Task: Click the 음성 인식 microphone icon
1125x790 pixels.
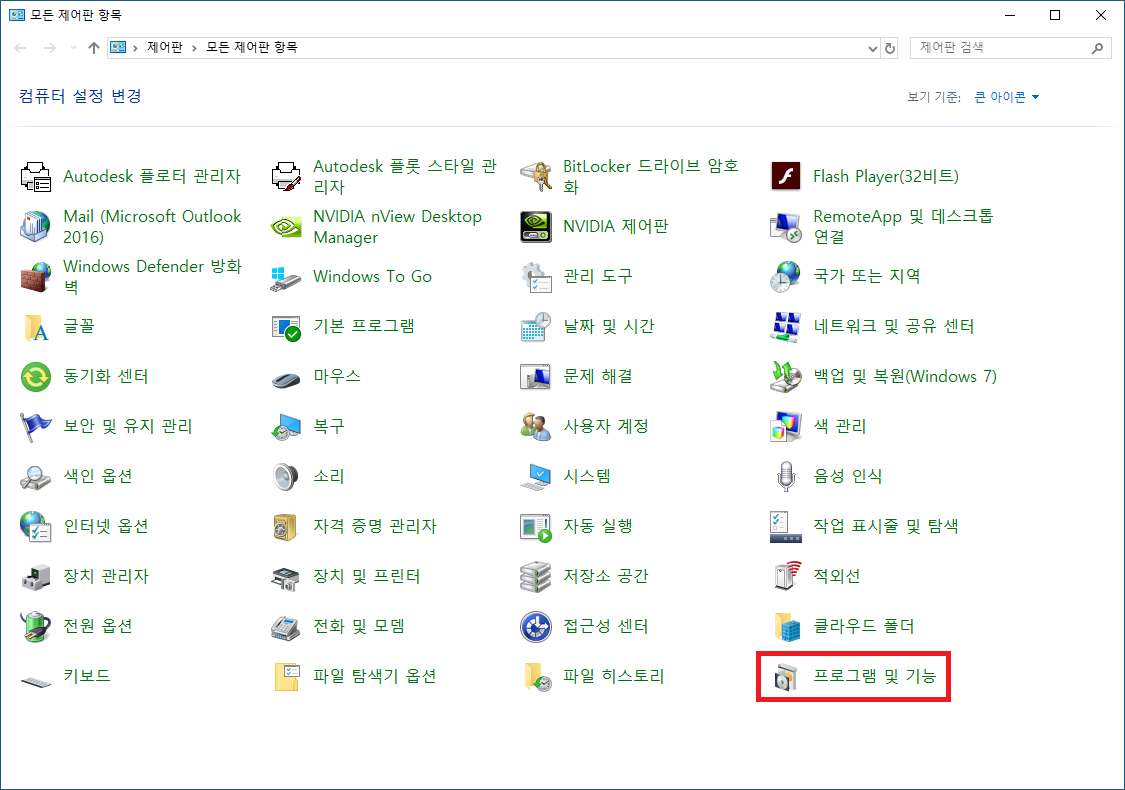Action: 786,476
